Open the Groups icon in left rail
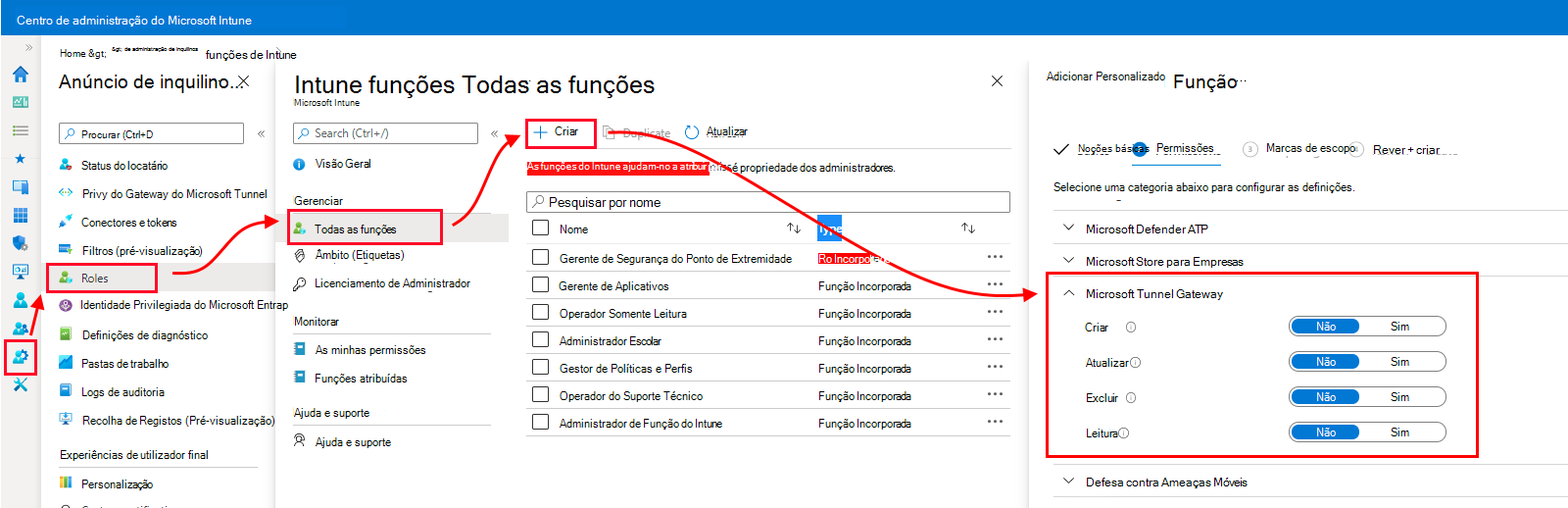1568x508 pixels. tap(20, 329)
